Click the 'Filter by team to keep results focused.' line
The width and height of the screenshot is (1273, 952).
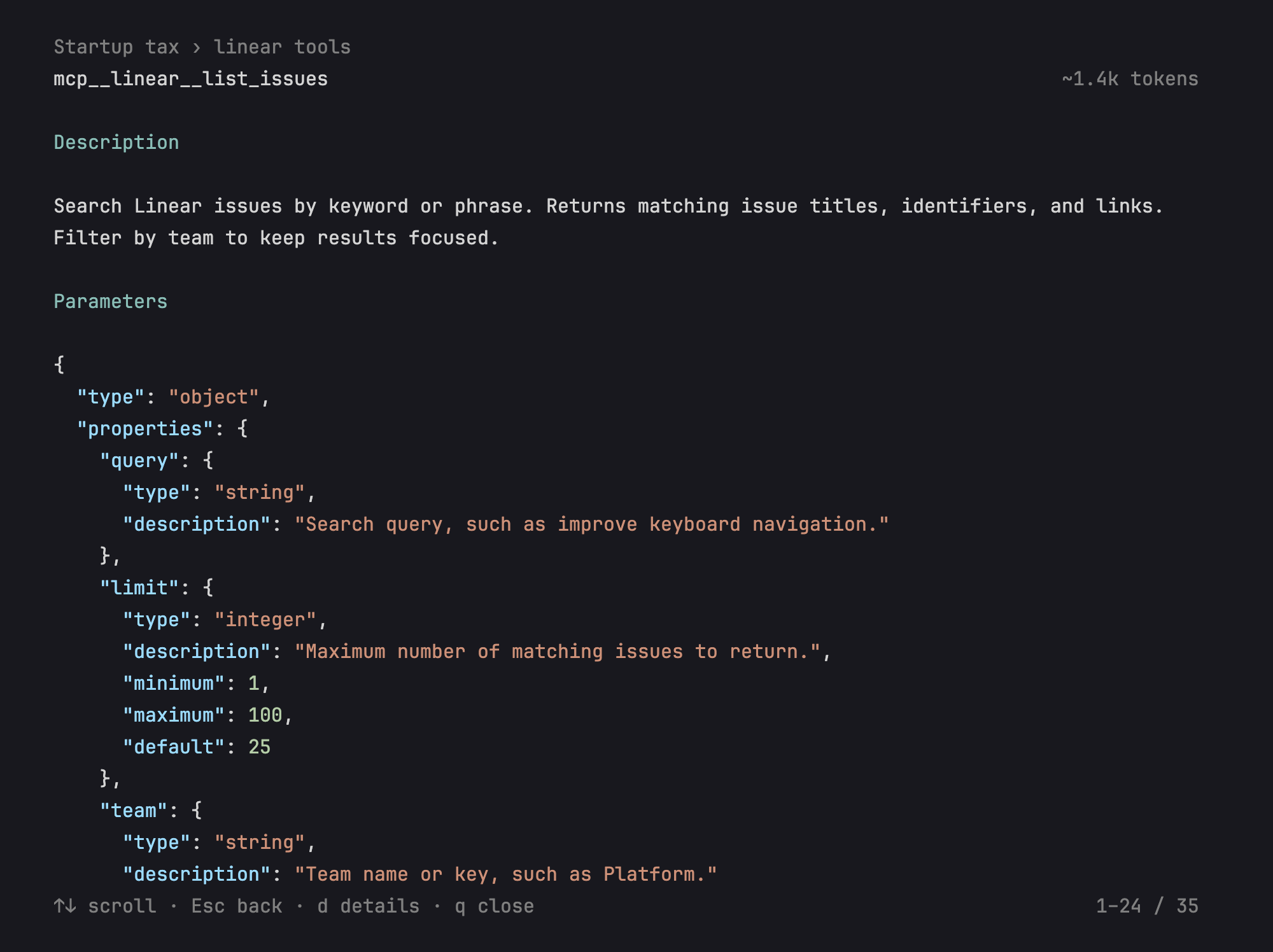(x=276, y=238)
